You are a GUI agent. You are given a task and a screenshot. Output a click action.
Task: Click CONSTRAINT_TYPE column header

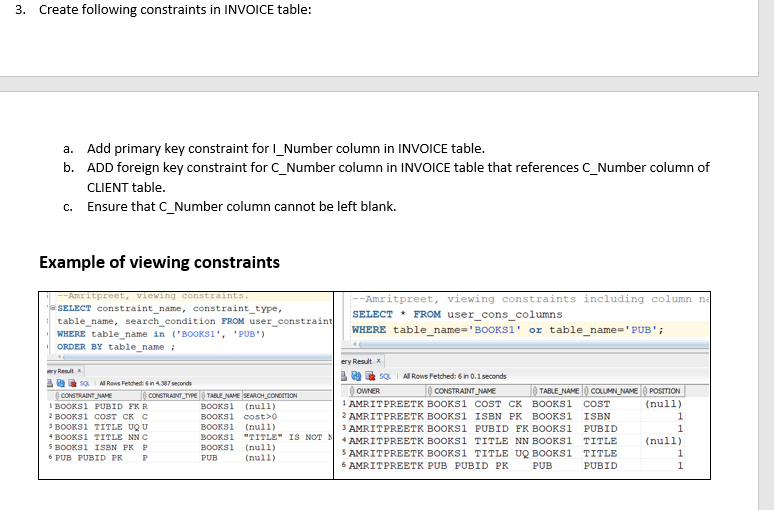click(171, 395)
